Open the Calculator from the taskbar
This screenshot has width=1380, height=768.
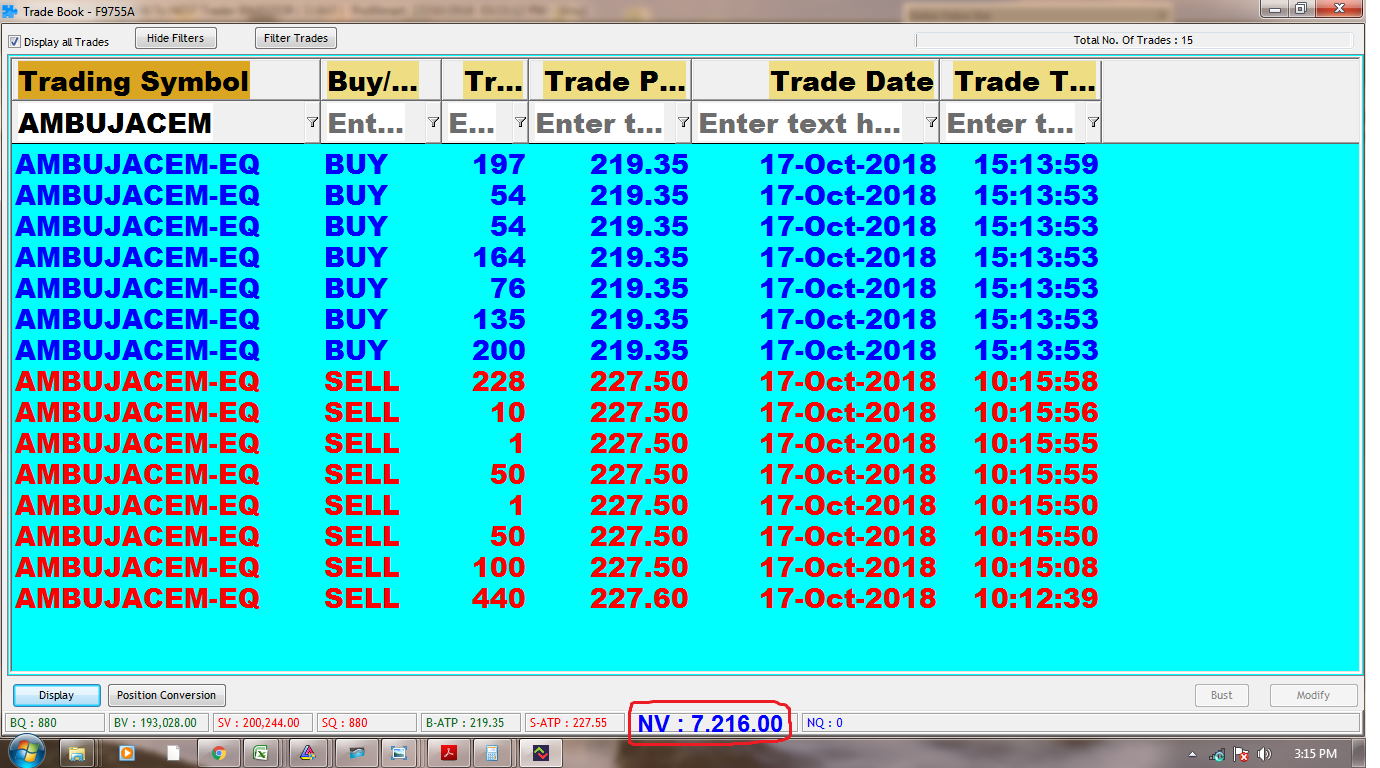click(x=492, y=753)
